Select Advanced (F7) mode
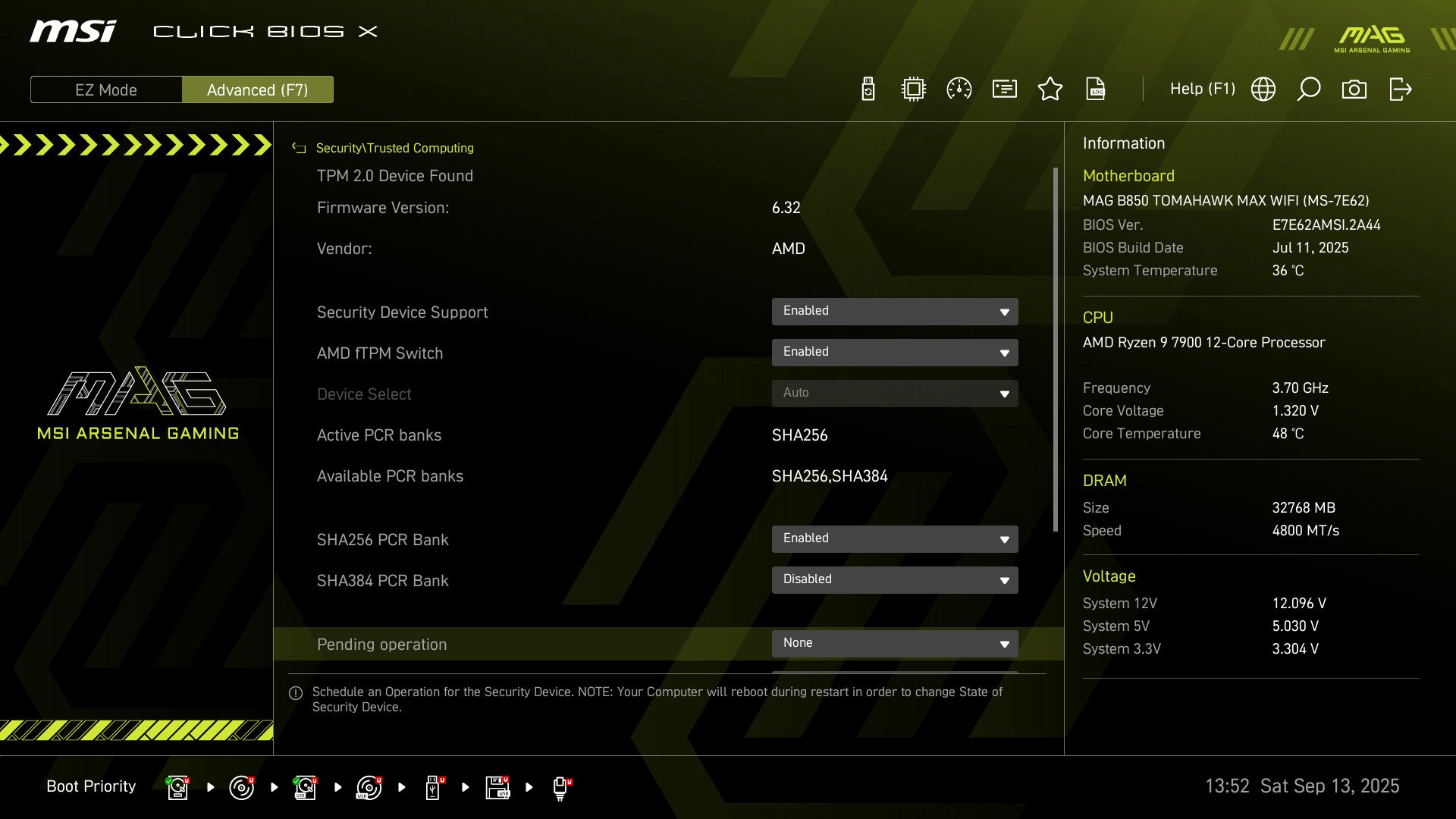Viewport: 1456px width, 819px height. pos(258,89)
